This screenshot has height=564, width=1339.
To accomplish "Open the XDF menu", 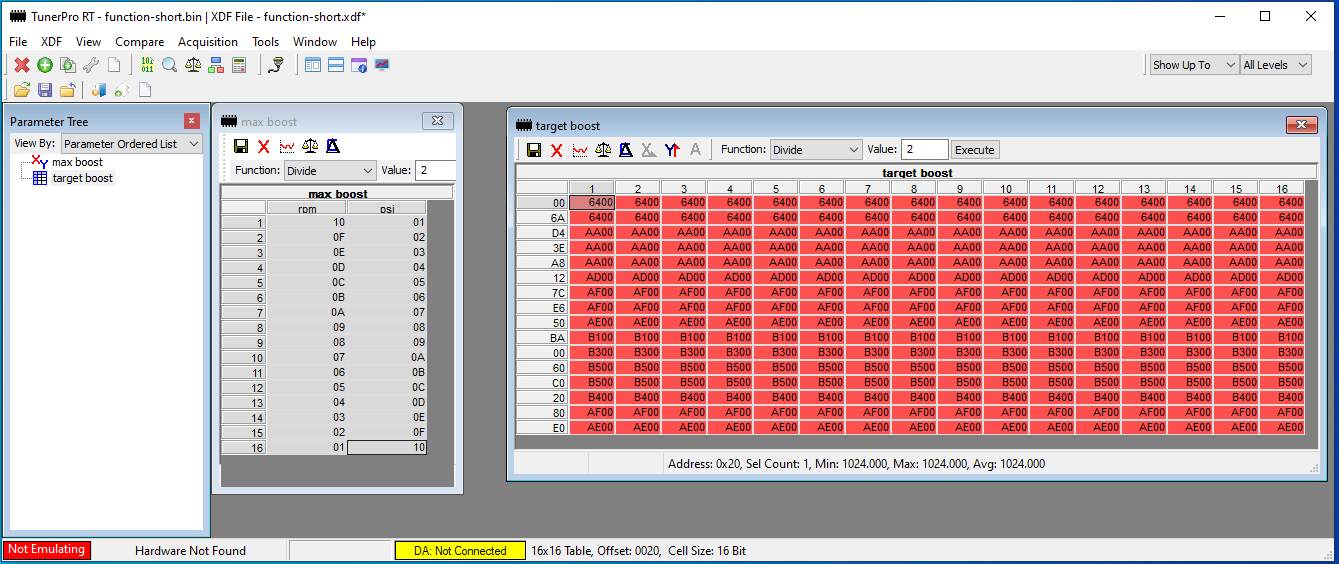I will (51, 42).
